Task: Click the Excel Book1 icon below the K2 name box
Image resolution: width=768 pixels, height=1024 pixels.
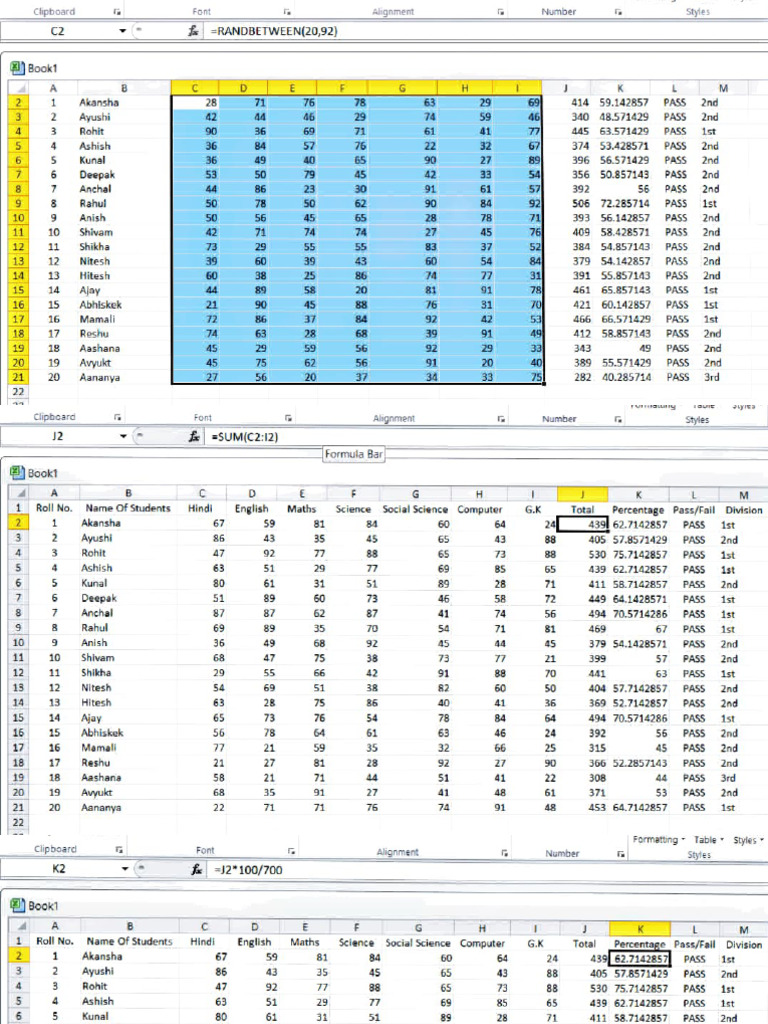Action: (18, 905)
